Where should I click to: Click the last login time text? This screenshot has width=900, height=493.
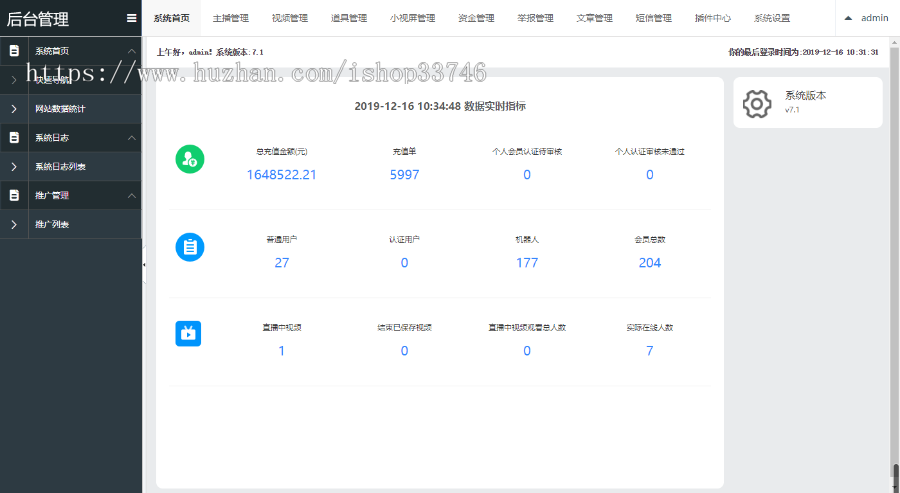tap(804, 52)
